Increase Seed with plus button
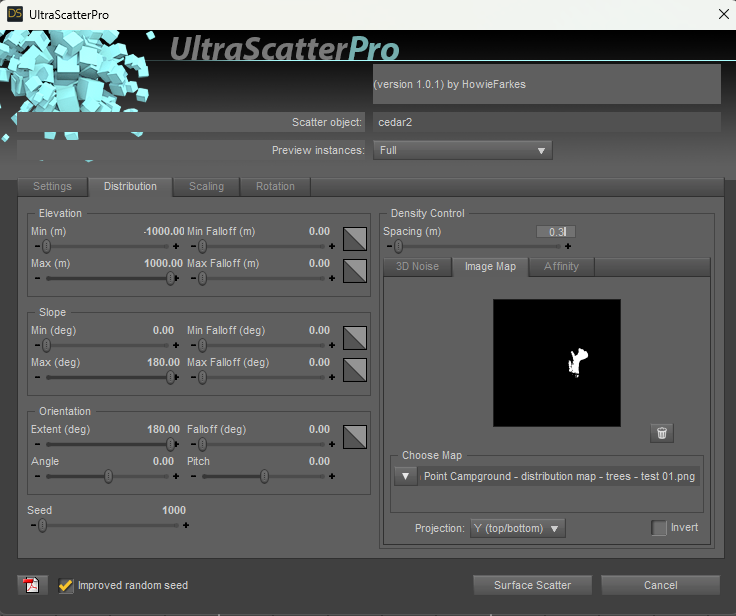Viewport: 736px width, 616px height. click(x=186, y=525)
